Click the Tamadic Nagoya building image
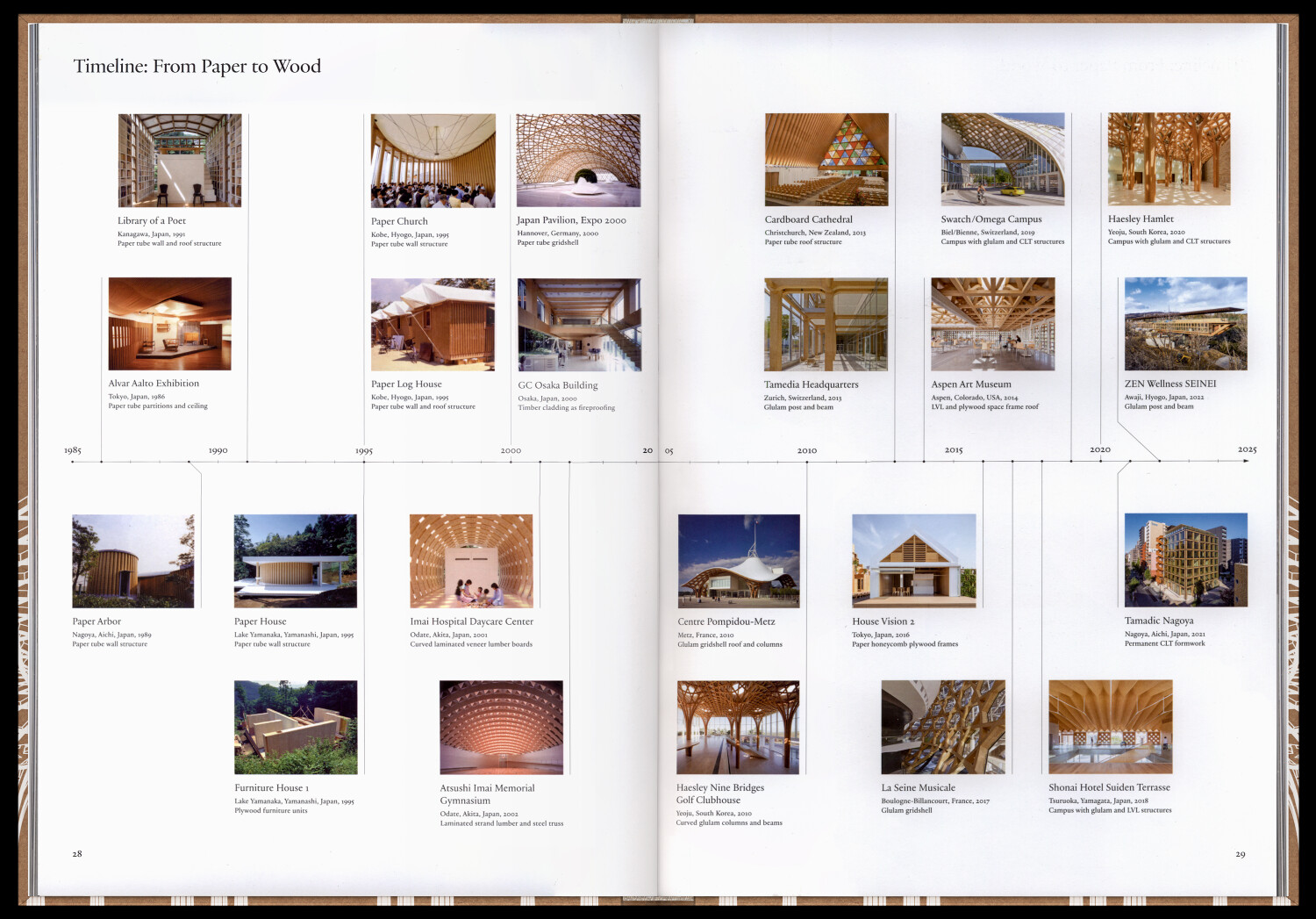The height and width of the screenshot is (919, 1316). tap(1185, 560)
